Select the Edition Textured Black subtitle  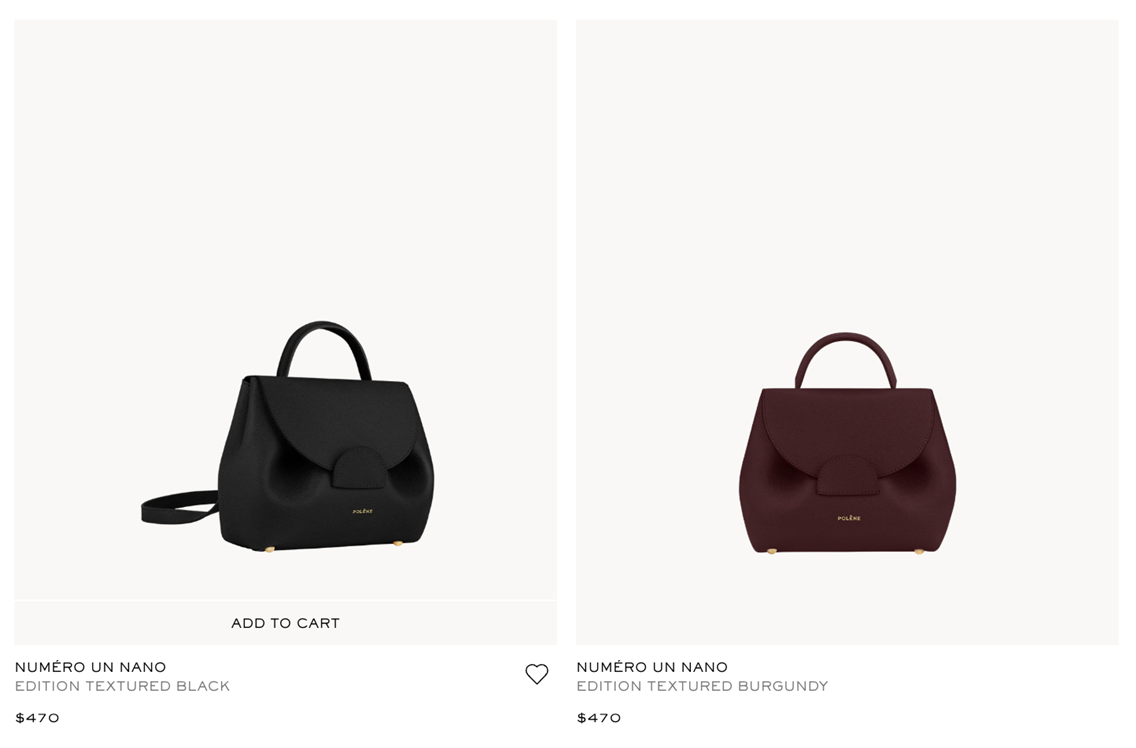pyautogui.click(x=122, y=686)
